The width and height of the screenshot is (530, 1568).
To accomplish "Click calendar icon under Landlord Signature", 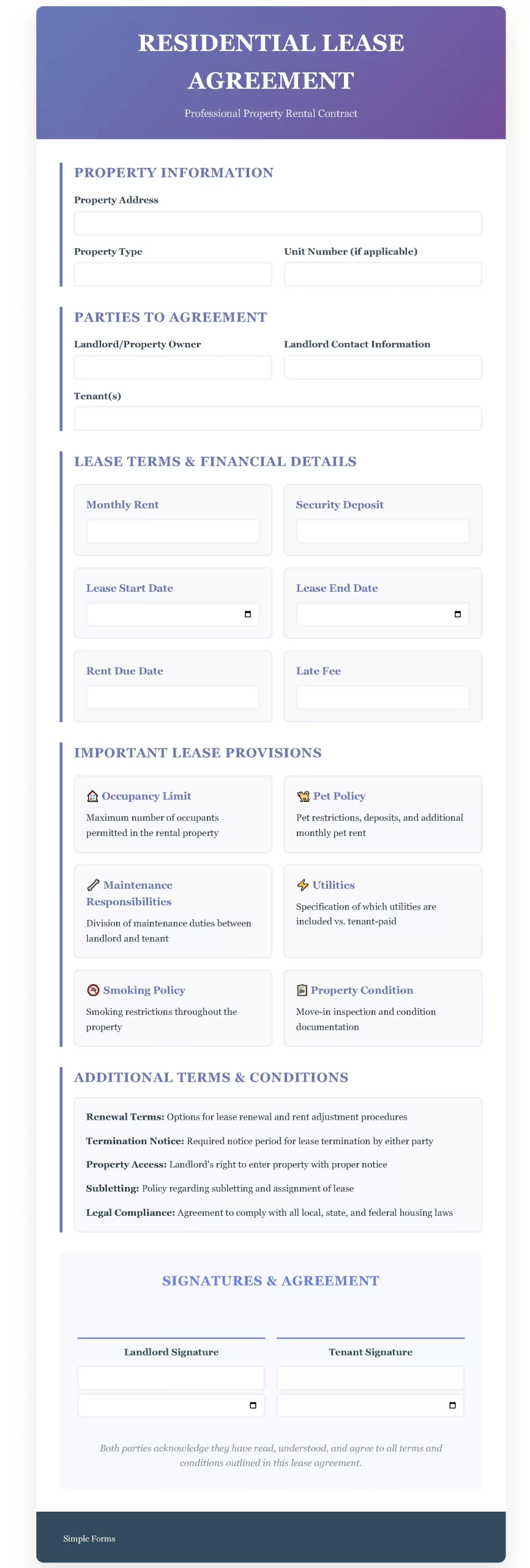I will [253, 1405].
